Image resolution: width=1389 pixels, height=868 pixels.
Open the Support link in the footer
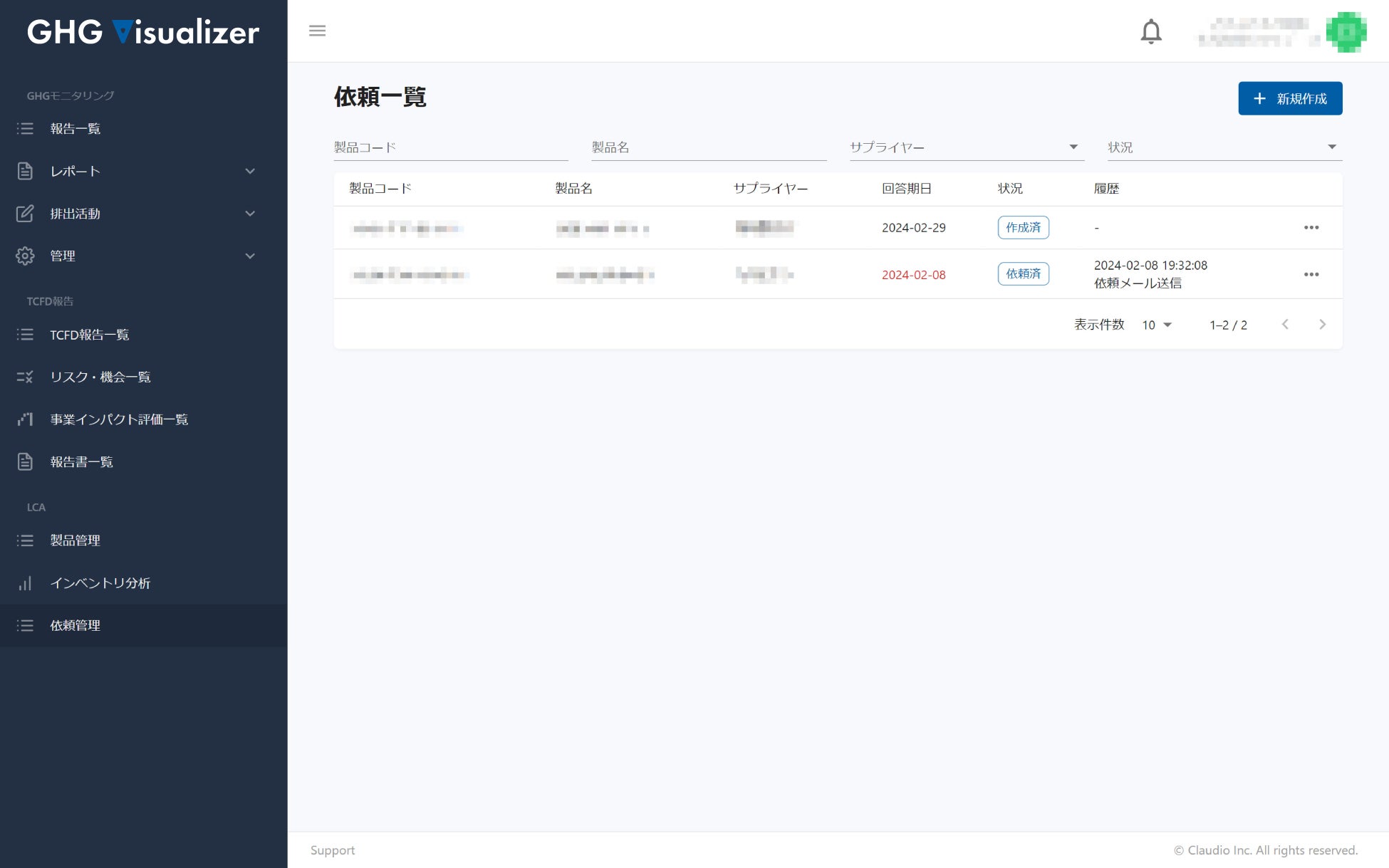pyautogui.click(x=333, y=850)
